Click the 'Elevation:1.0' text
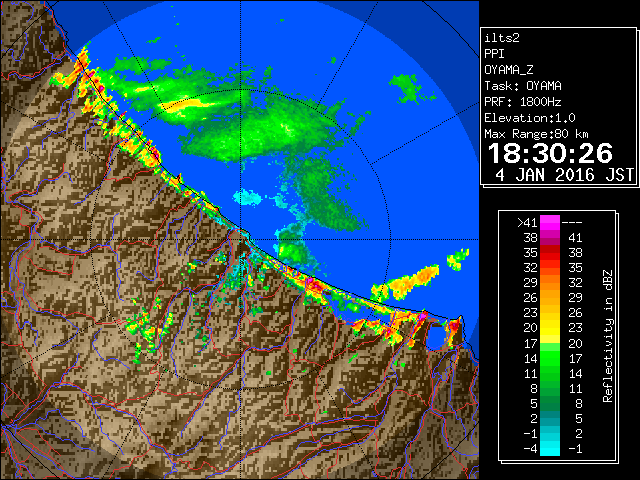 pos(530,118)
